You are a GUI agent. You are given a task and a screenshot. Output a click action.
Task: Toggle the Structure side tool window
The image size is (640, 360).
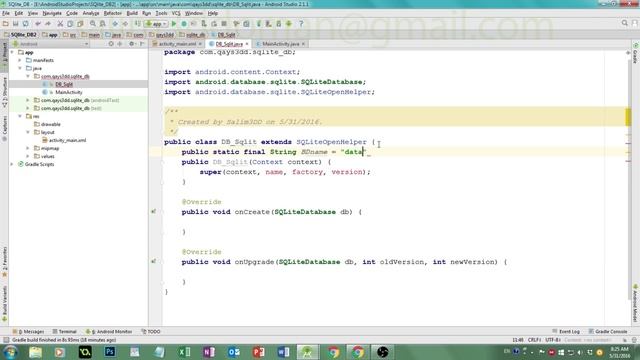pyautogui.click(x=4, y=92)
